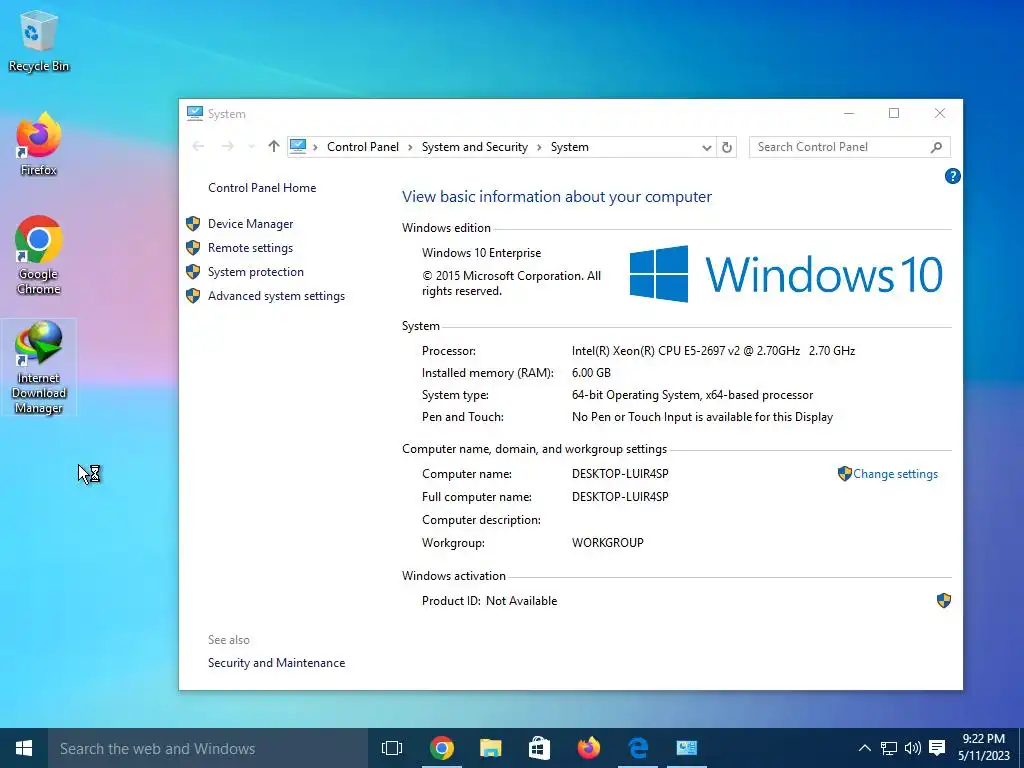Open Security and Maintenance link
Screen dimensions: 1024x768
click(276, 663)
